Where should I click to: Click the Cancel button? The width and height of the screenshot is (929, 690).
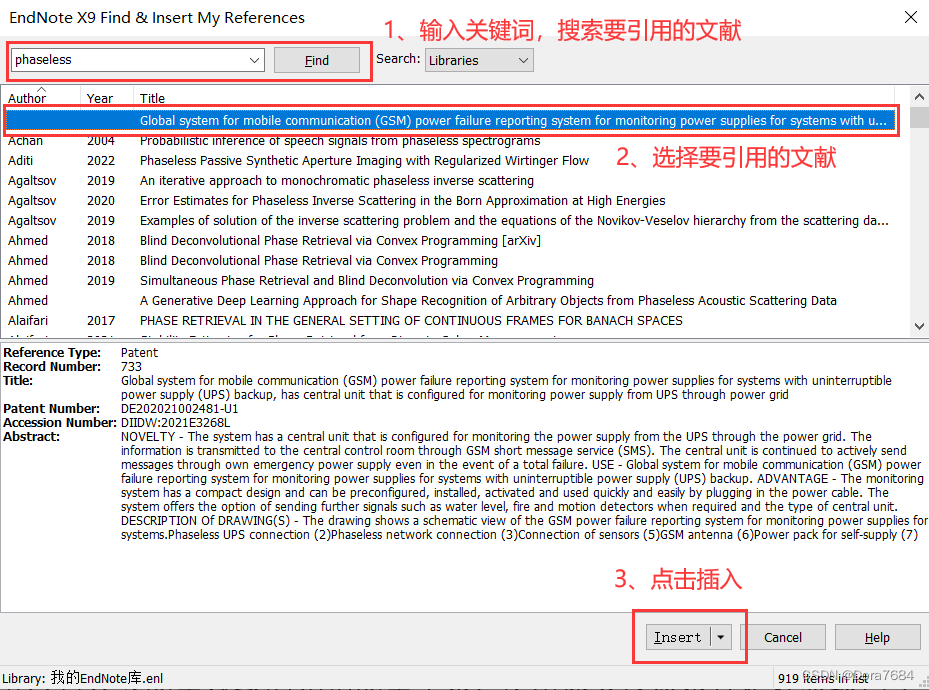785,637
